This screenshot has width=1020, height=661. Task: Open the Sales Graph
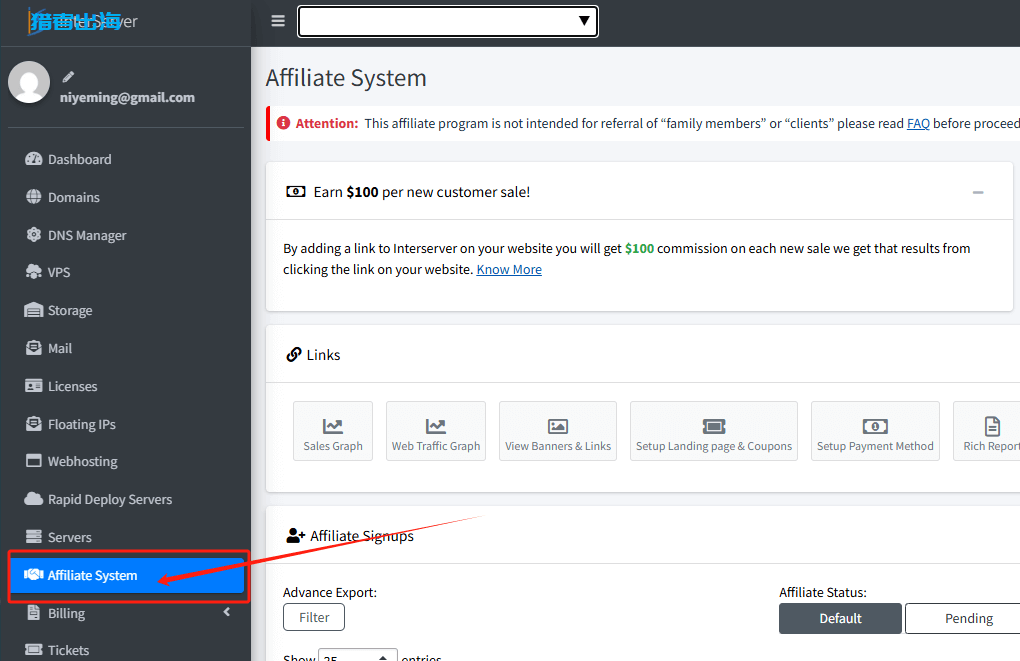click(333, 431)
